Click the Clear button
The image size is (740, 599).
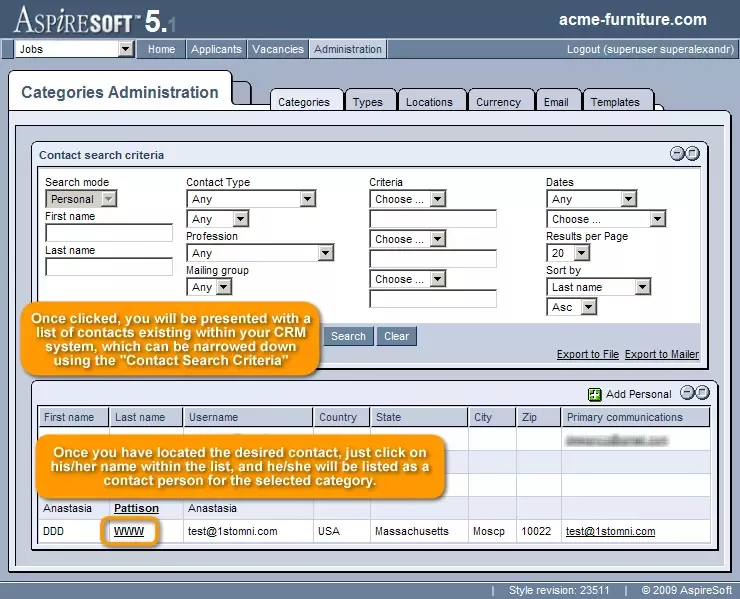click(396, 336)
